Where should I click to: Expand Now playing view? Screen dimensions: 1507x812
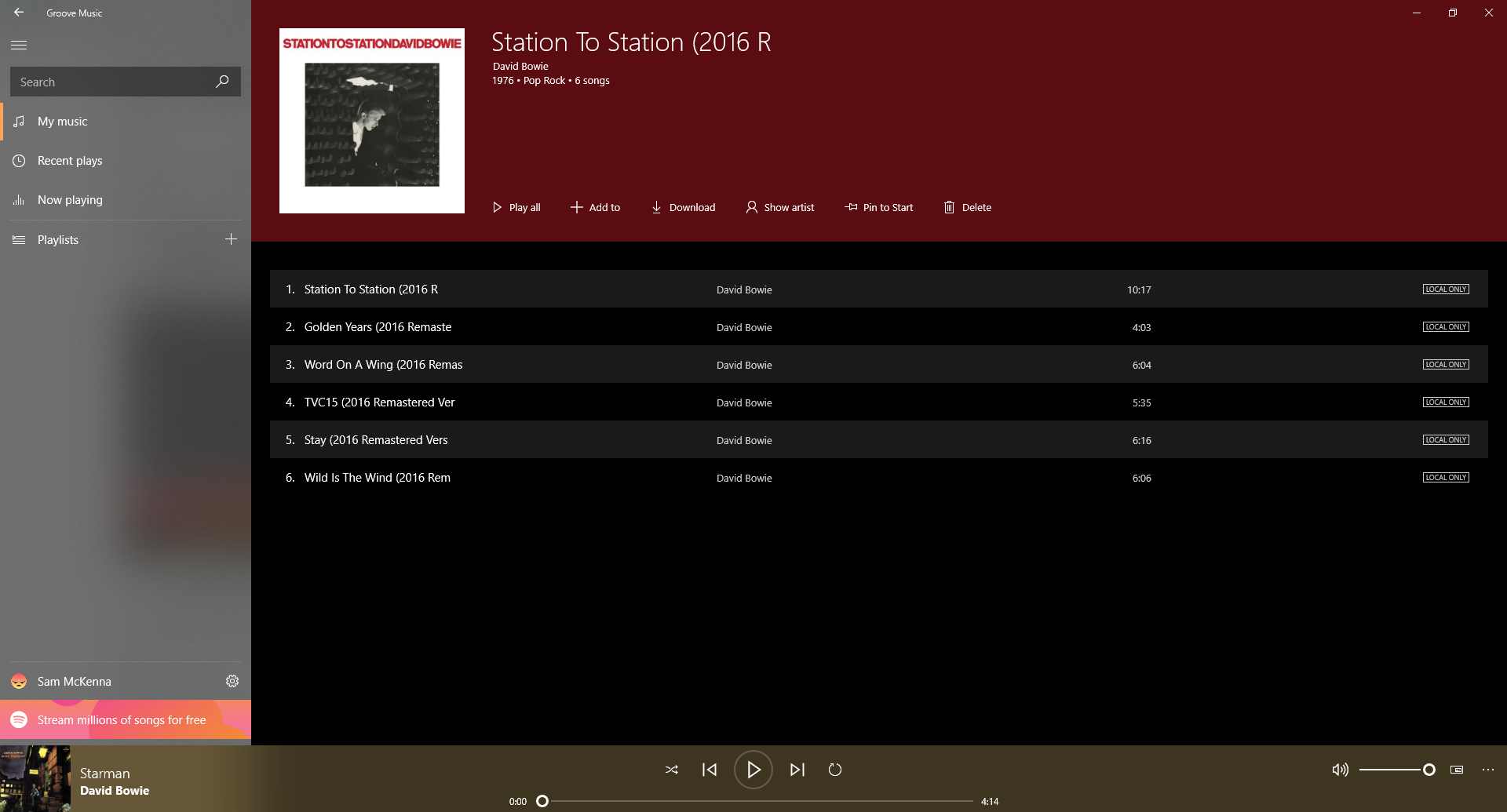point(70,199)
